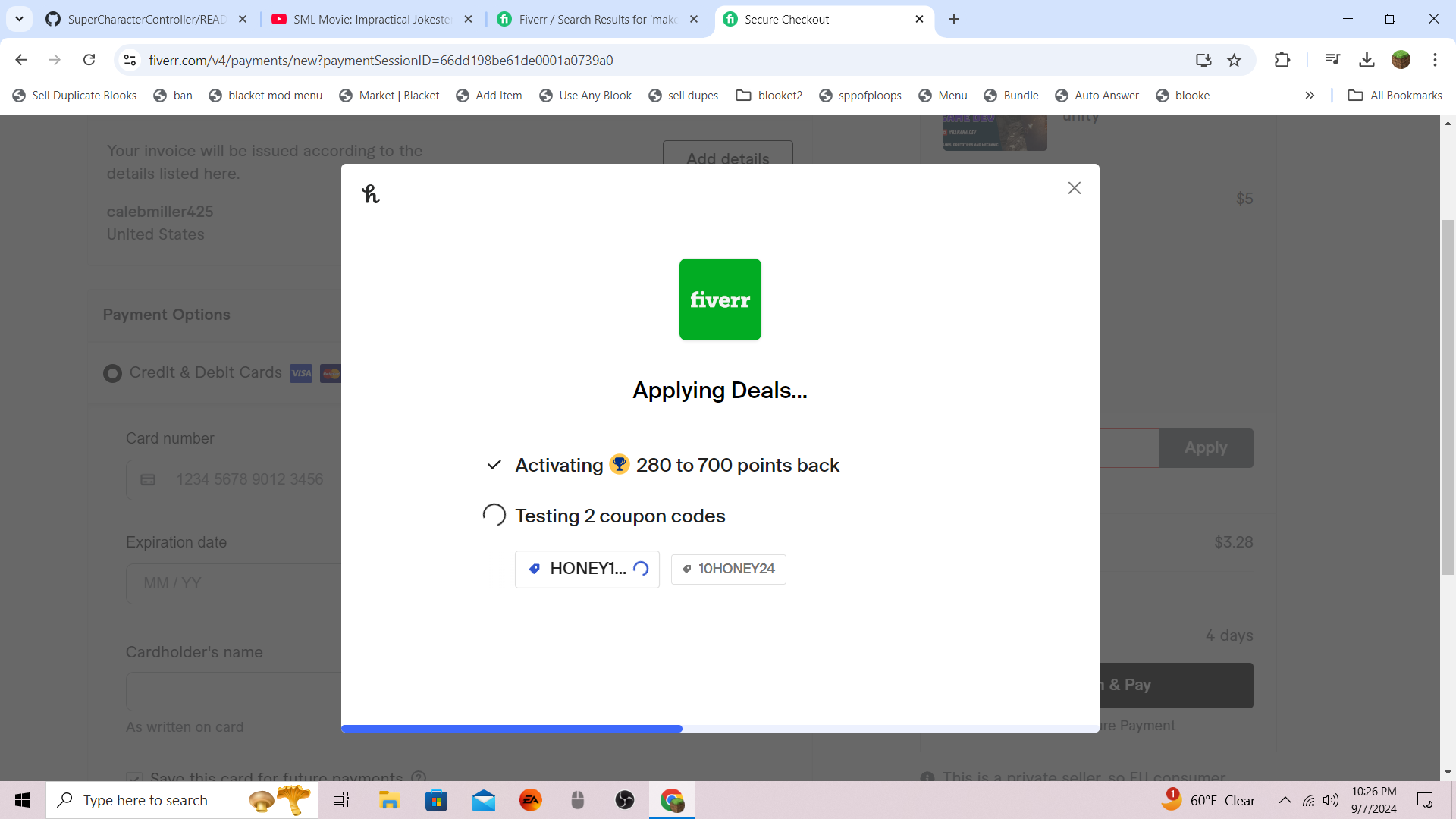Select Credit & Debit Cards radio button
The height and width of the screenshot is (819, 1456).
(112, 373)
